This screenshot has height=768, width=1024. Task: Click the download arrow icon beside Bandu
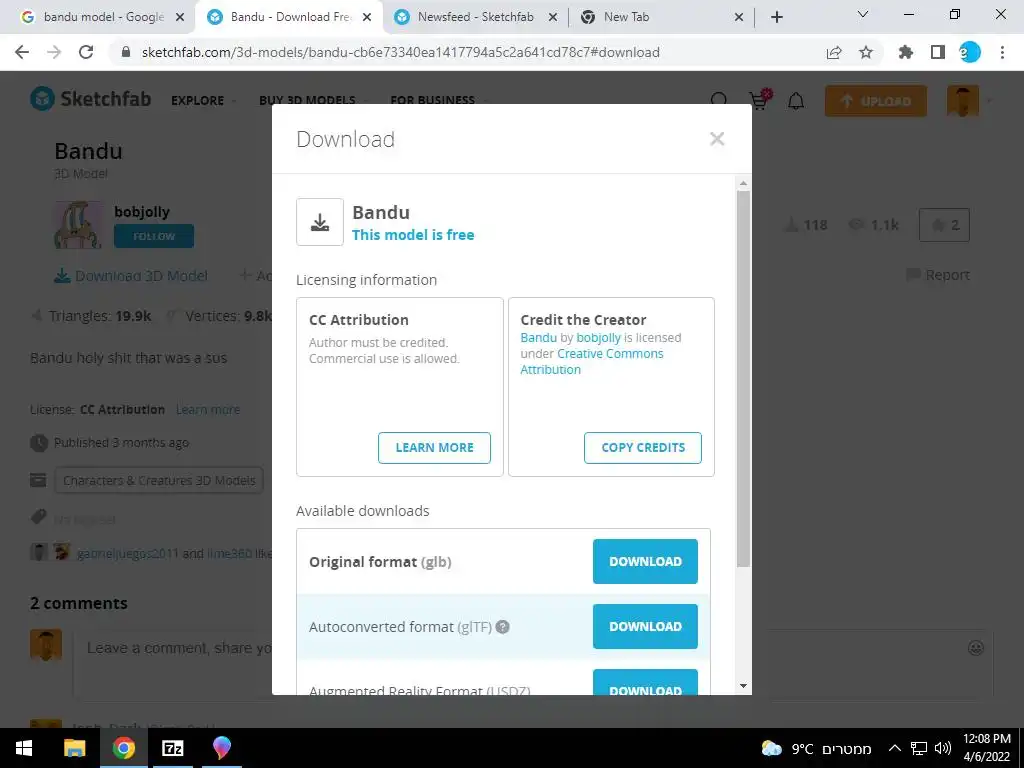tap(320, 222)
